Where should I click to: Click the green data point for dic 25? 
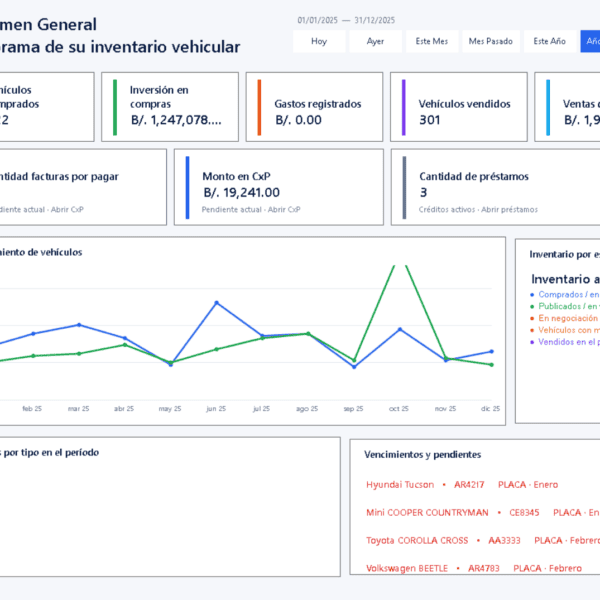tap(492, 365)
